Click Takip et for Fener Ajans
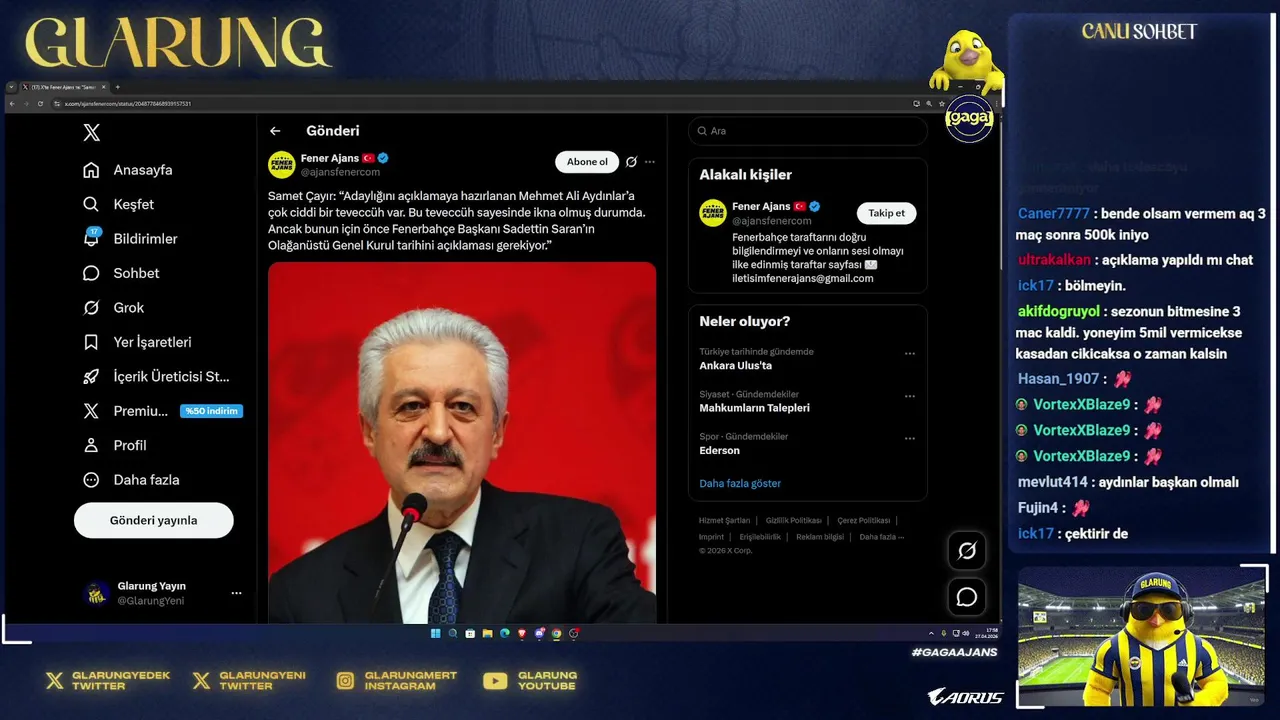 click(886, 213)
